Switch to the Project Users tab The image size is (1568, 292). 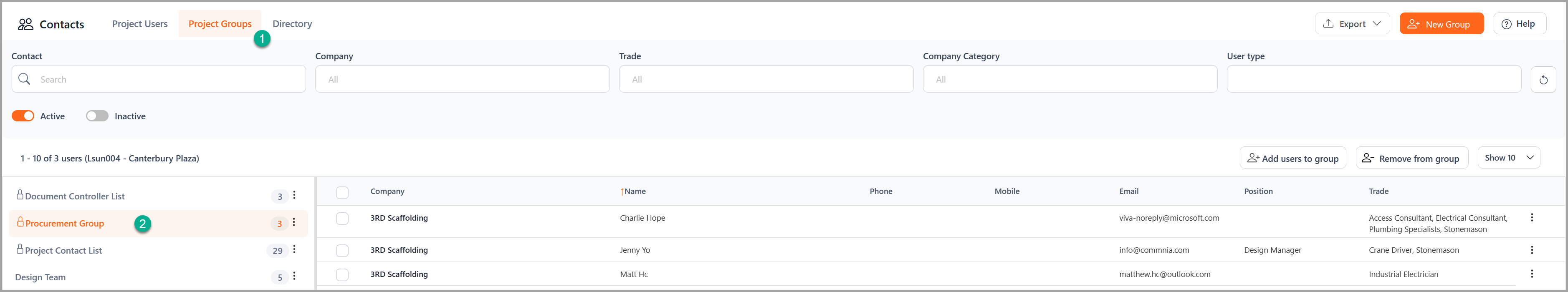pos(139,24)
